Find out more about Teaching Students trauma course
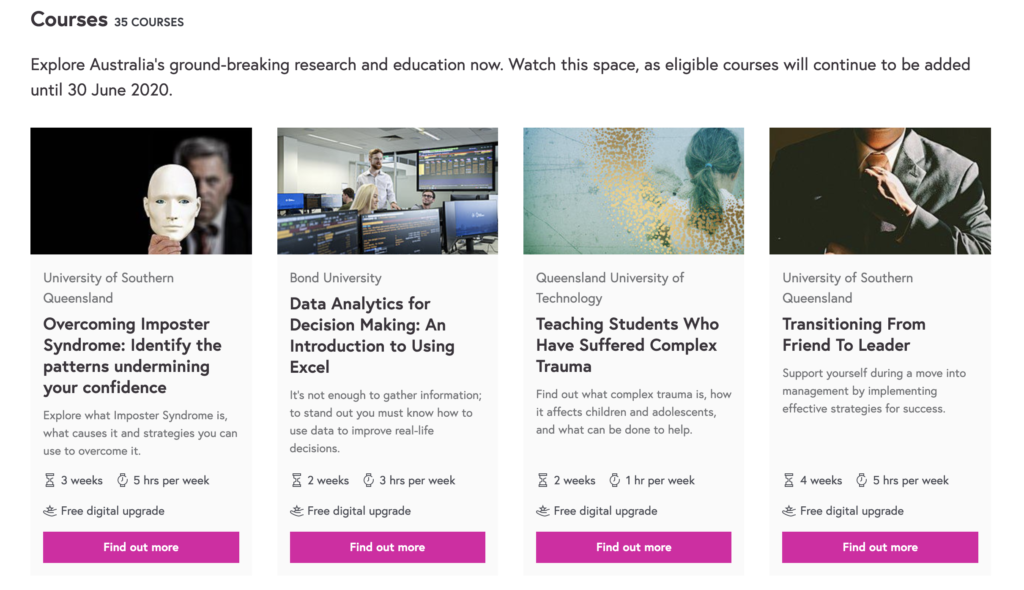Screen dimensions: 1024x590 633,547
